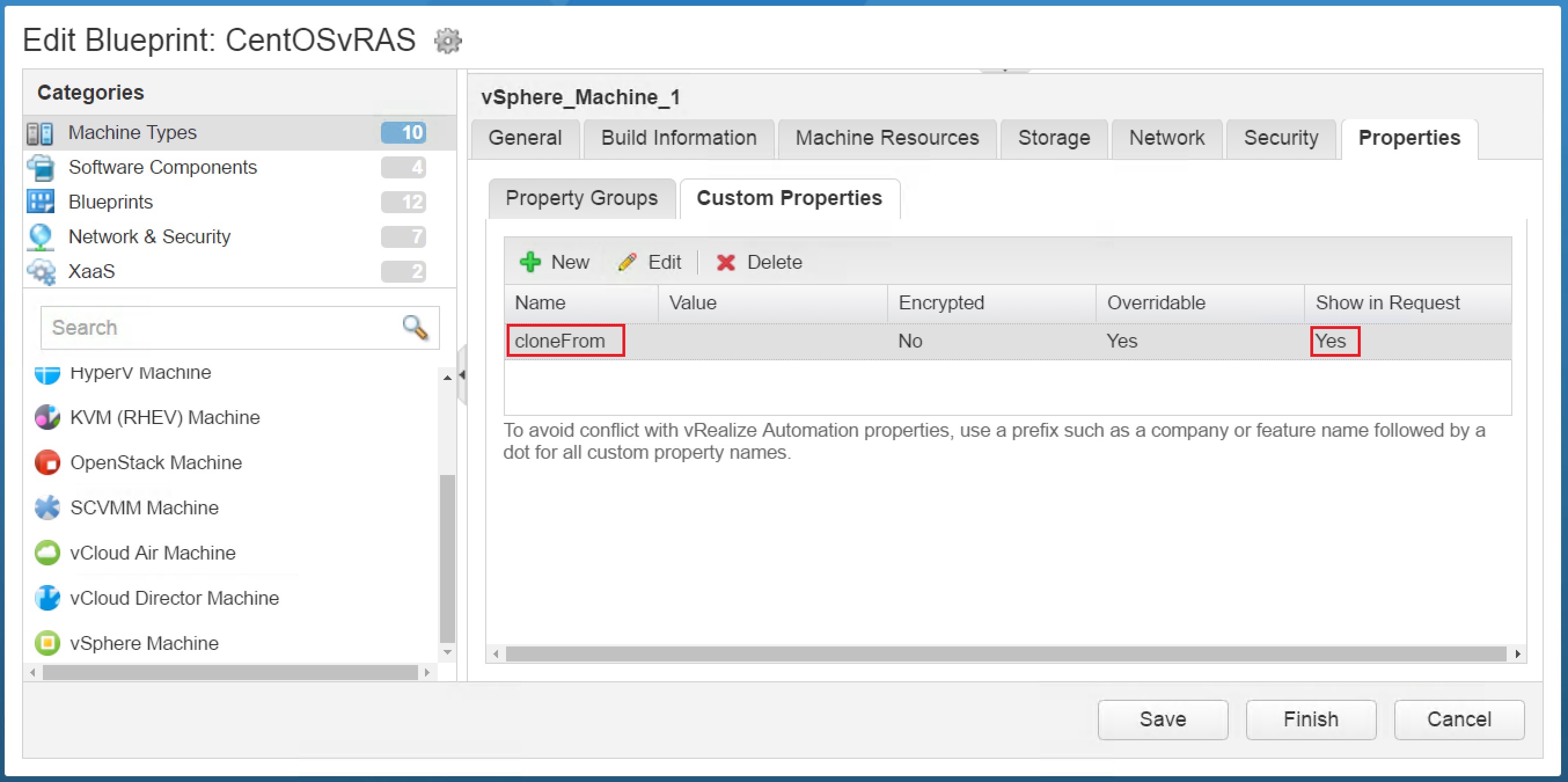The width and height of the screenshot is (1568, 782).
Task: Click the properties pane right scroll arrow
Action: pos(1518,654)
